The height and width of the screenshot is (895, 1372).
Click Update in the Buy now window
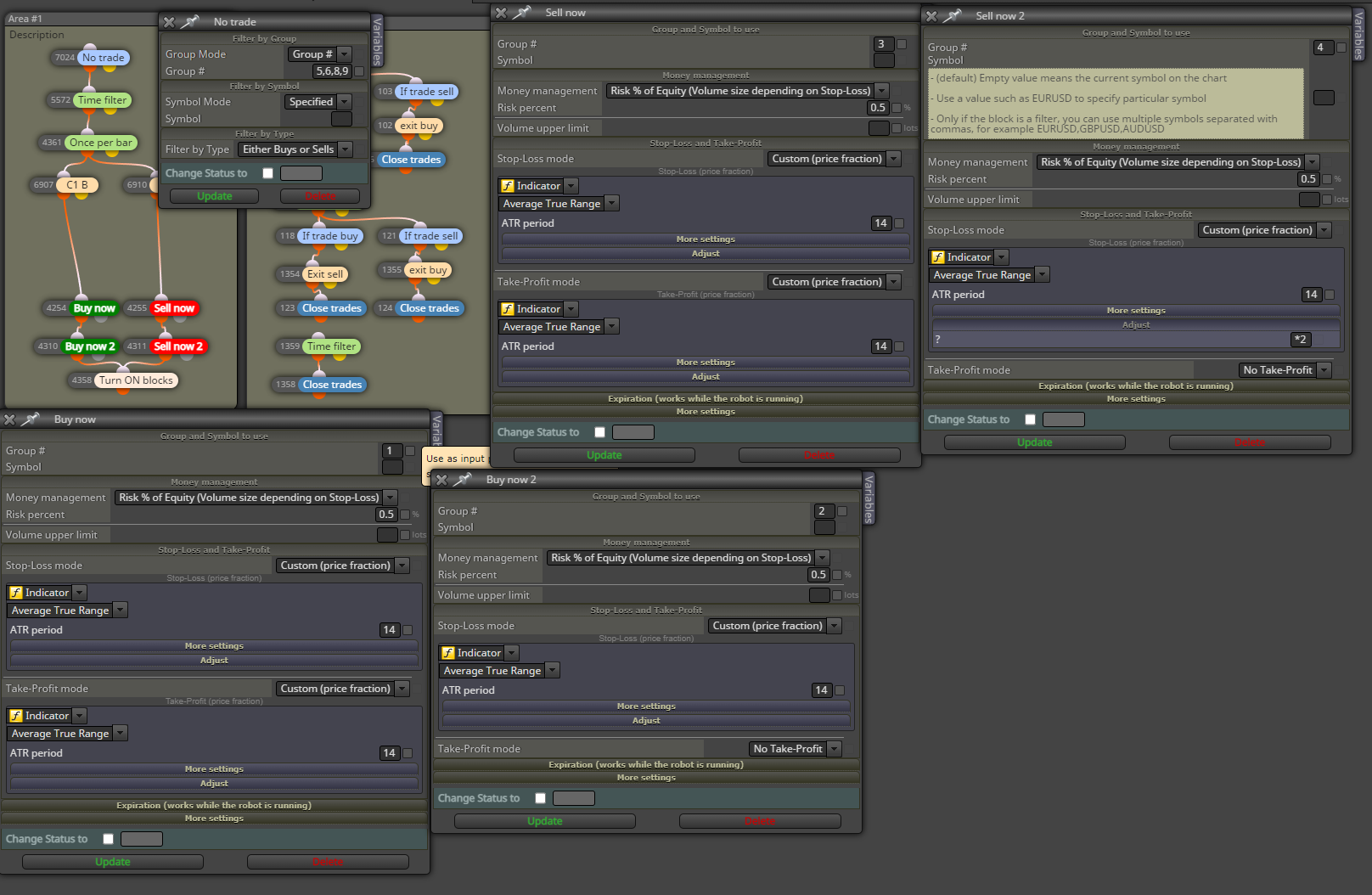click(113, 862)
